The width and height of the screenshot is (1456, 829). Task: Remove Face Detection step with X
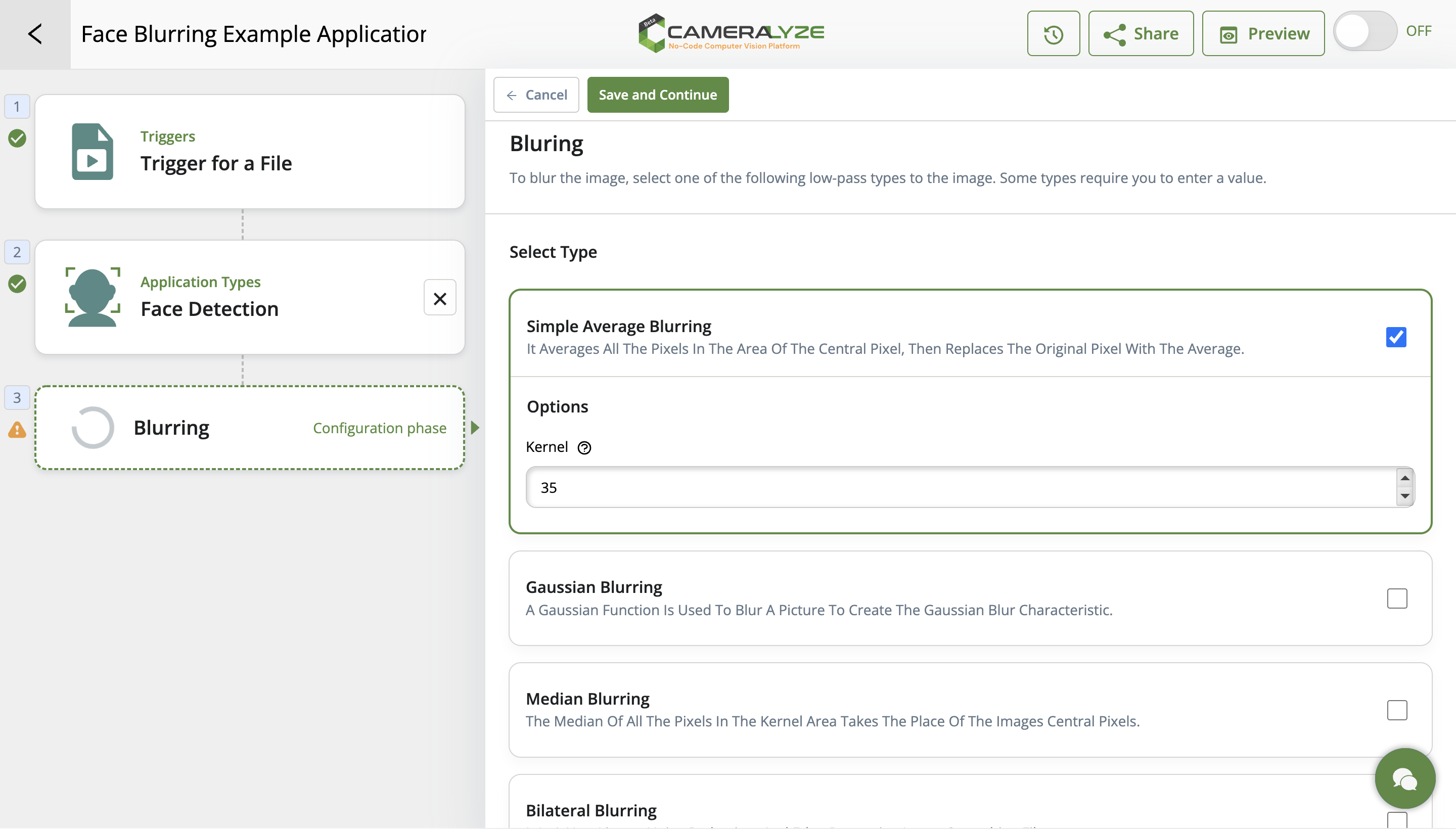pyautogui.click(x=440, y=298)
